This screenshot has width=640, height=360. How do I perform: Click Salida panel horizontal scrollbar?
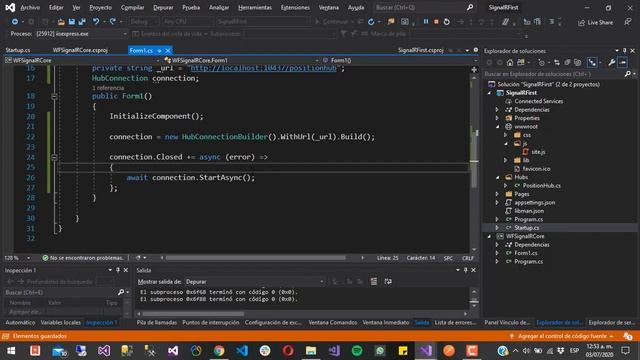[x=193, y=314]
